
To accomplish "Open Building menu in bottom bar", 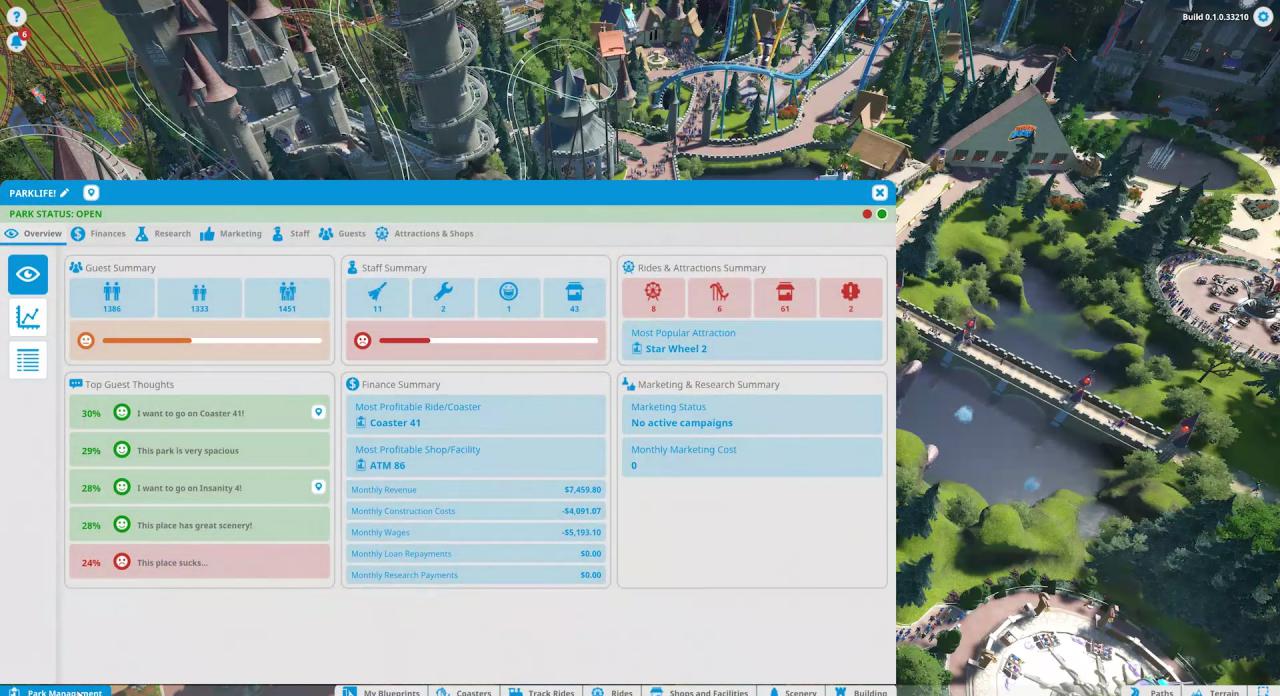I will 861,691.
